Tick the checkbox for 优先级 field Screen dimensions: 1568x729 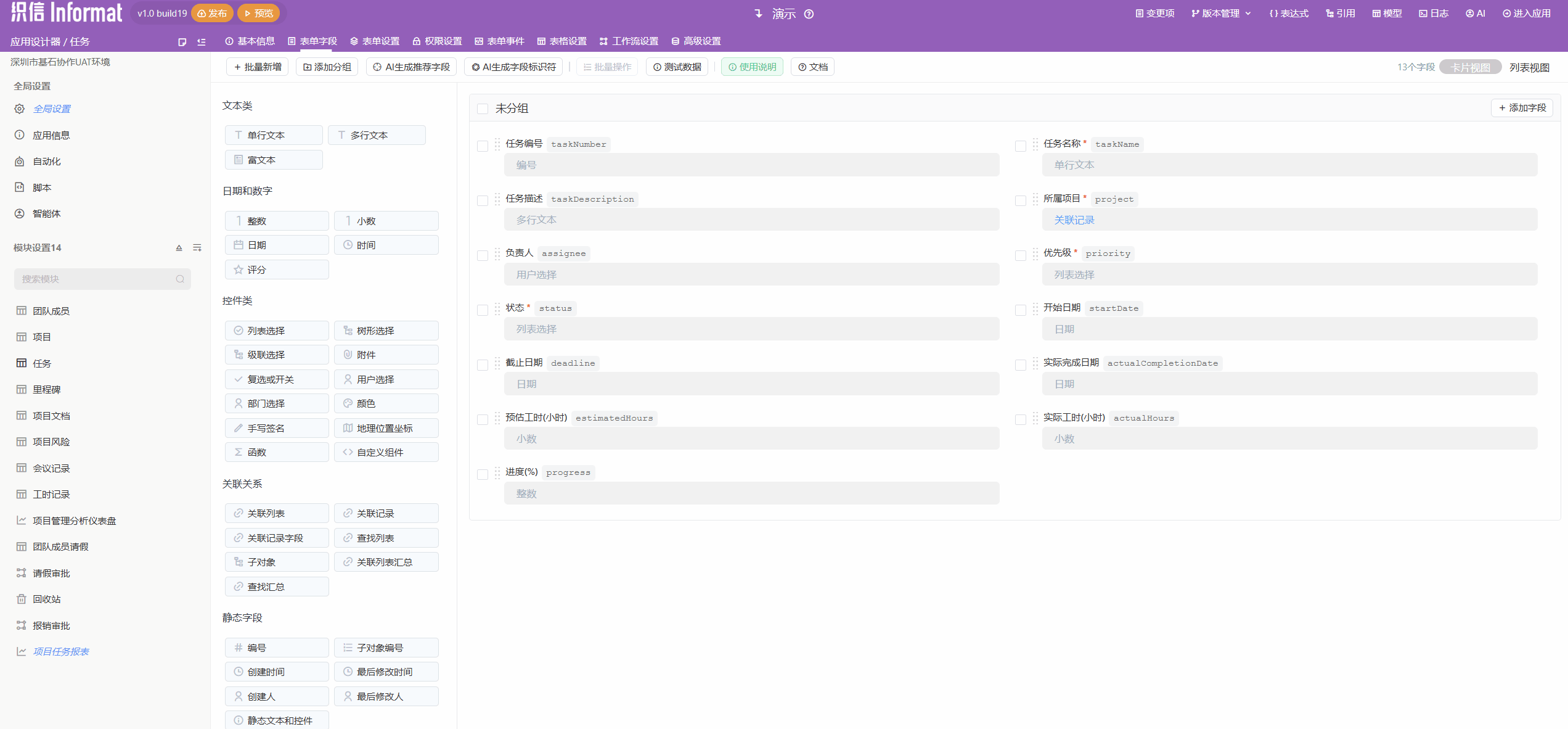(1021, 255)
